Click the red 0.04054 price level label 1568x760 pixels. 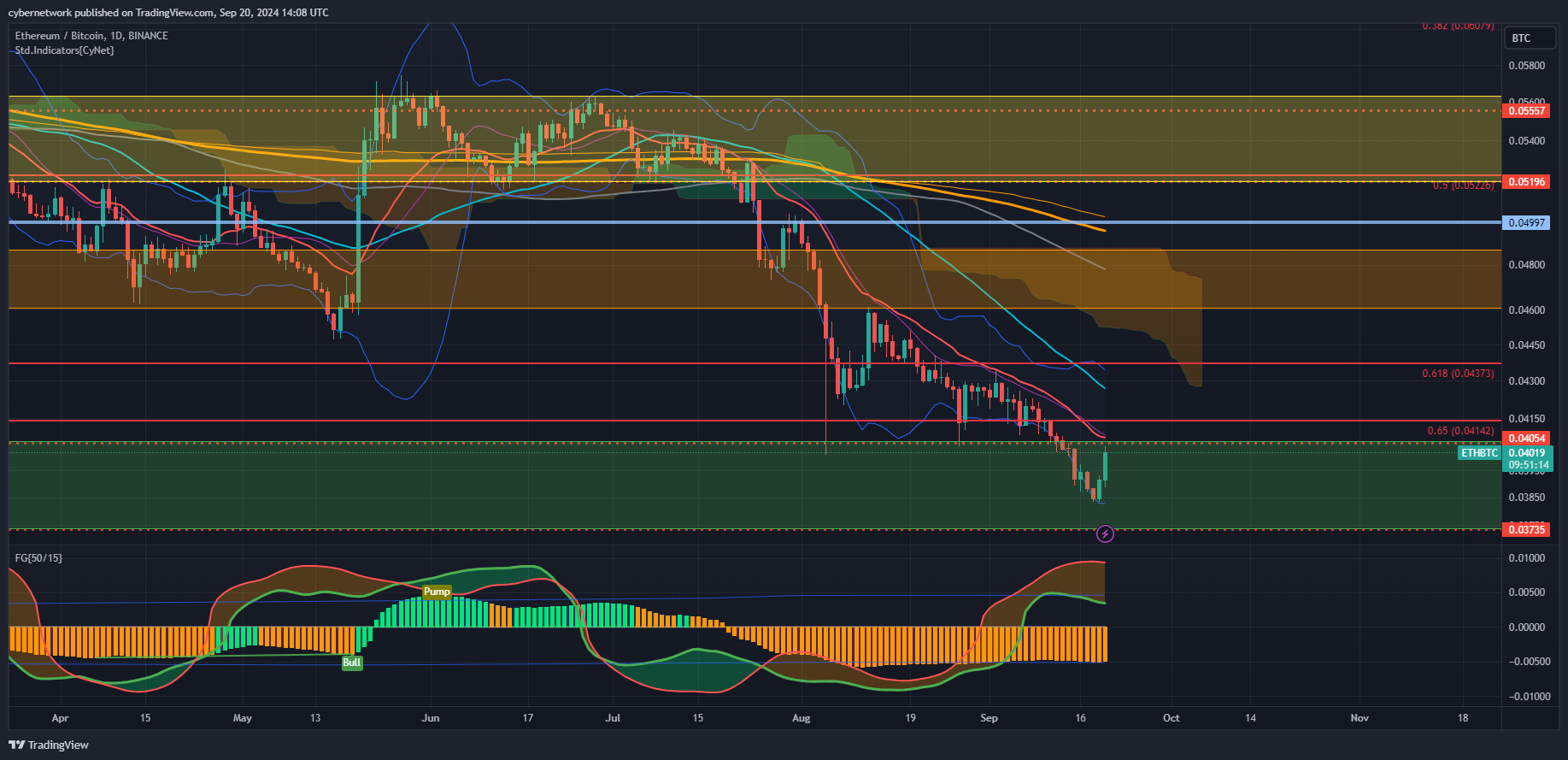[1526, 439]
